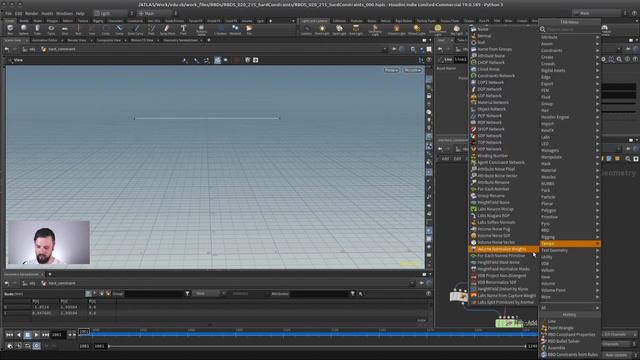Select the Platonic Solids shelf tool
Image resolution: width=640 pixels, height=360 pixels.
(x=201, y=29)
